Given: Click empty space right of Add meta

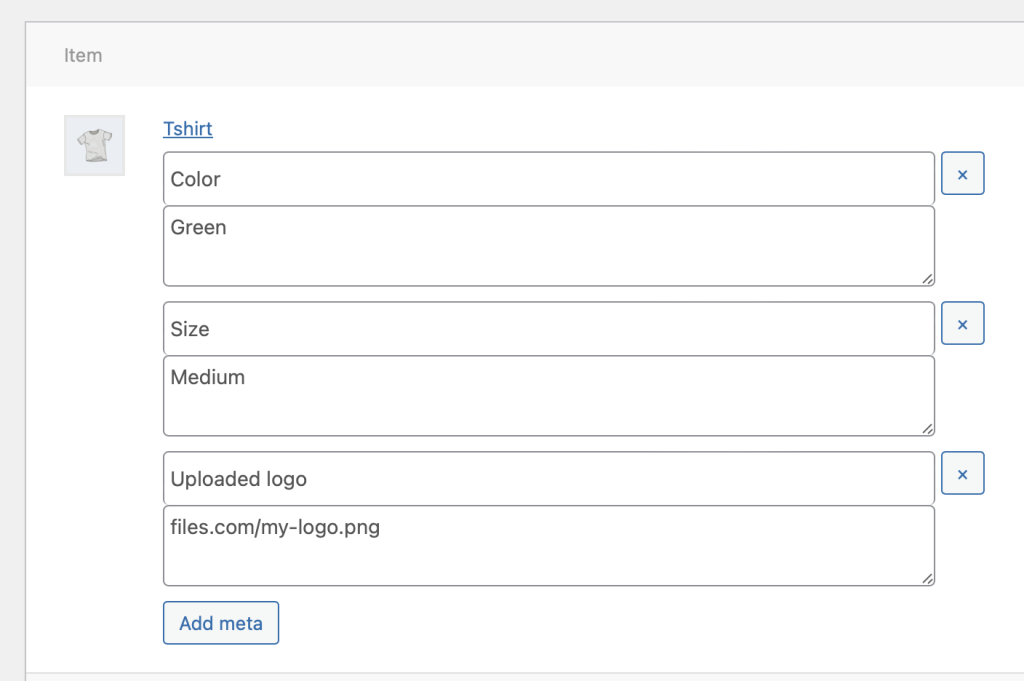Looking at the screenshot, I should [600, 623].
